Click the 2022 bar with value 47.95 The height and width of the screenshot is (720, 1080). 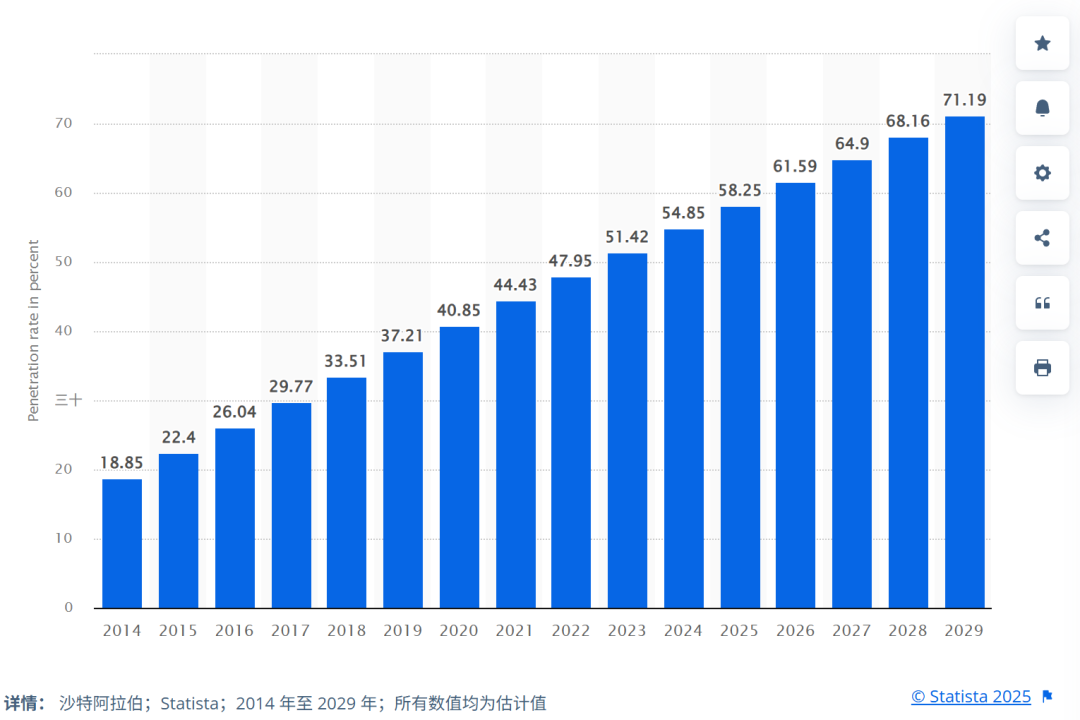coord(571,443)
